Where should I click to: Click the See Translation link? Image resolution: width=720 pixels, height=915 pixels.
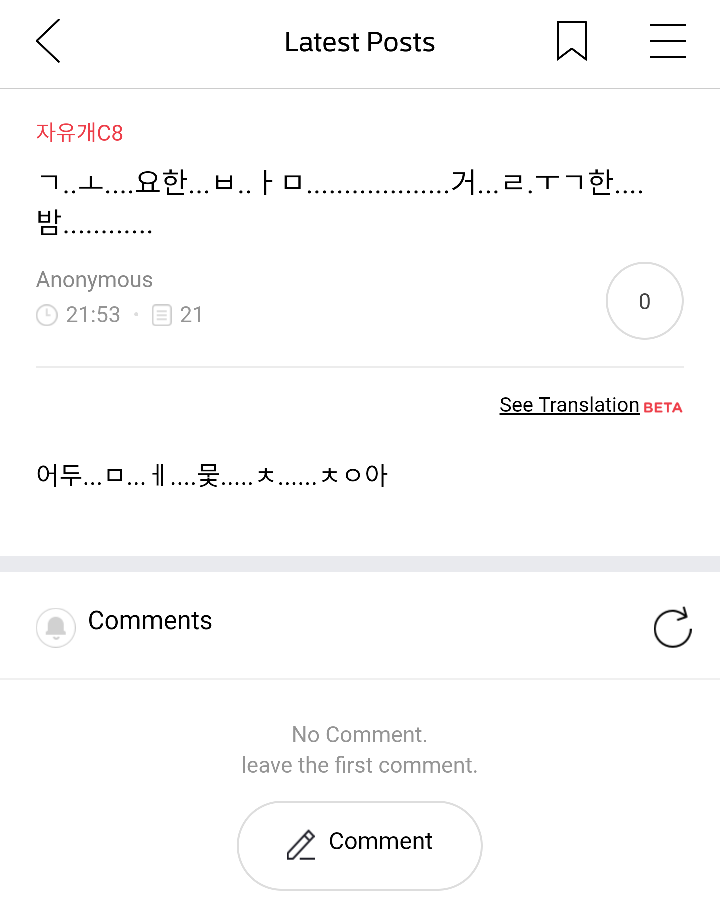(569, 405)
